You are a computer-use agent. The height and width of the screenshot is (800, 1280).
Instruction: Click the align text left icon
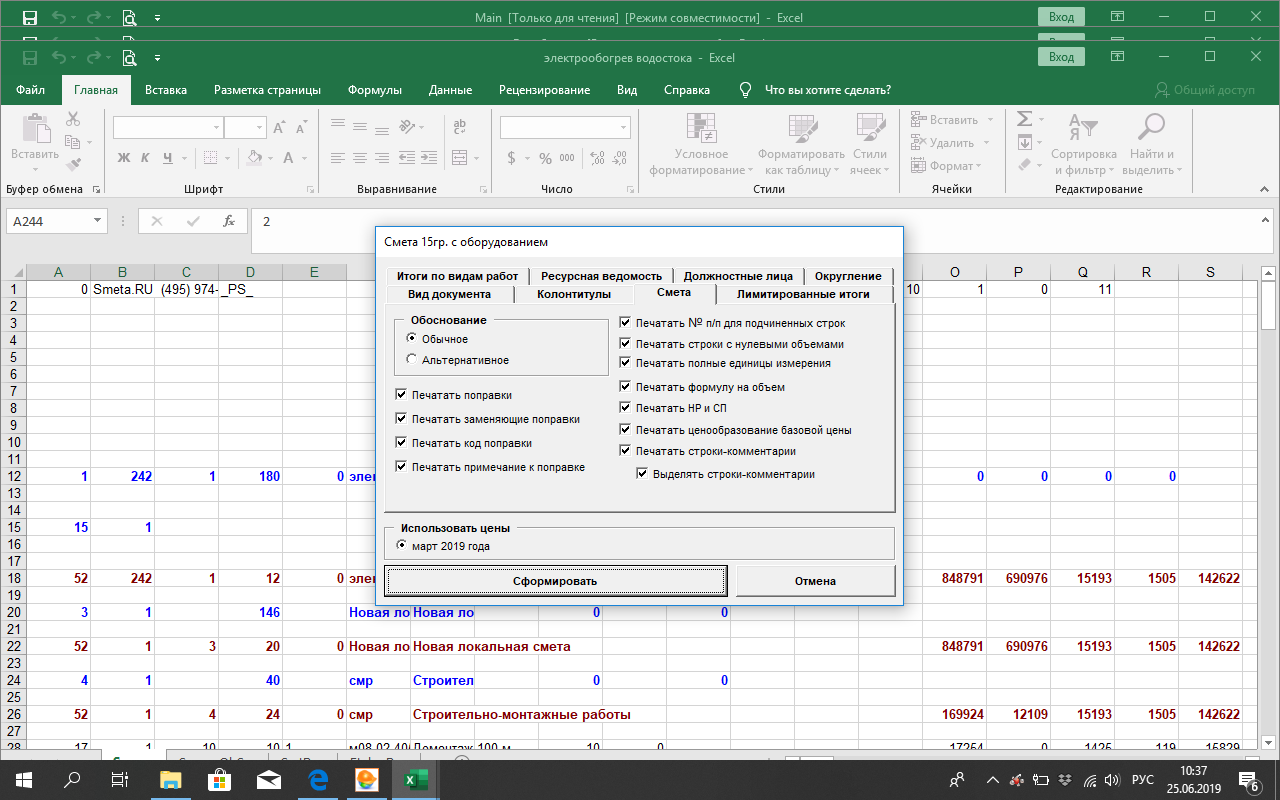[x=338, y=157]
